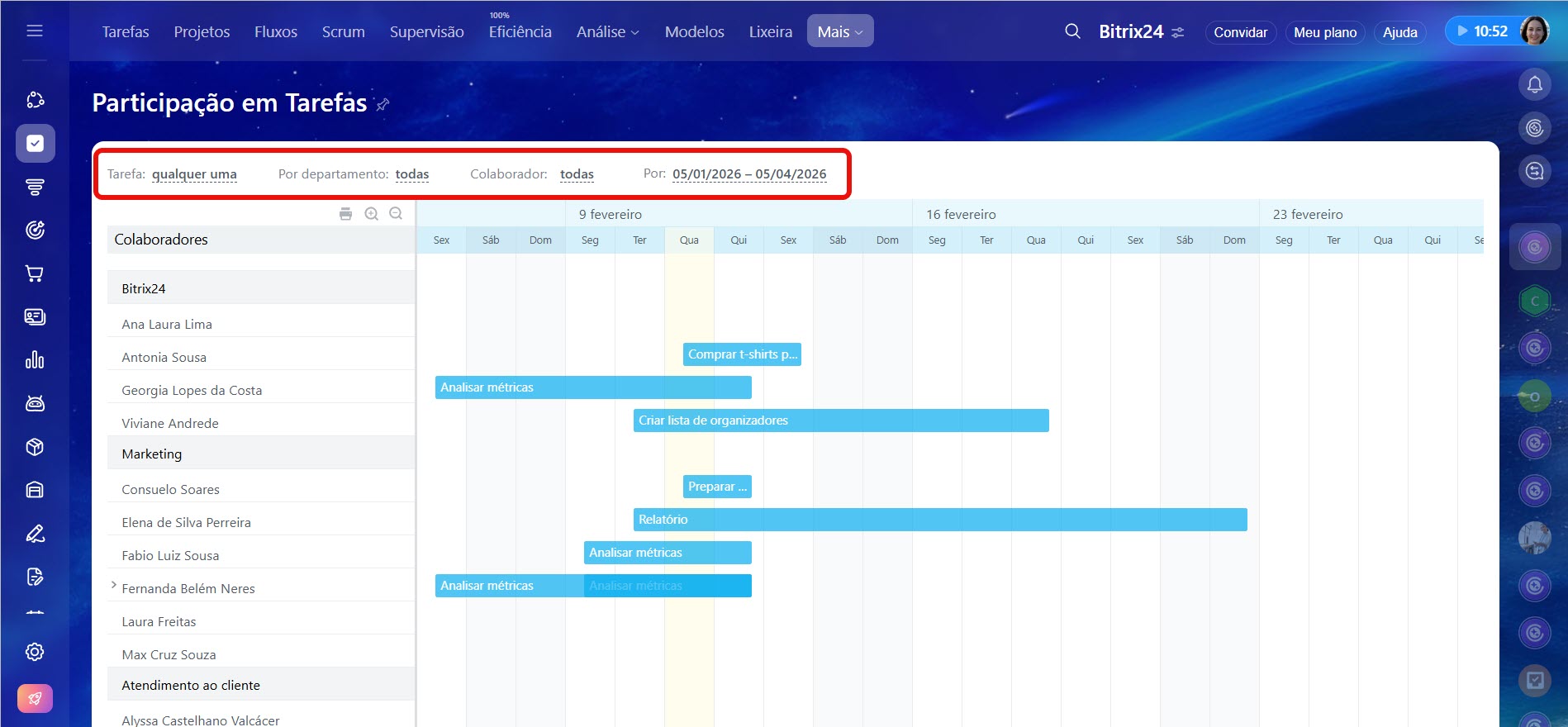The width and height of the screenshot is (1568, 727).
Task: Click the Convidar button
Action: tap(1239, 32)
